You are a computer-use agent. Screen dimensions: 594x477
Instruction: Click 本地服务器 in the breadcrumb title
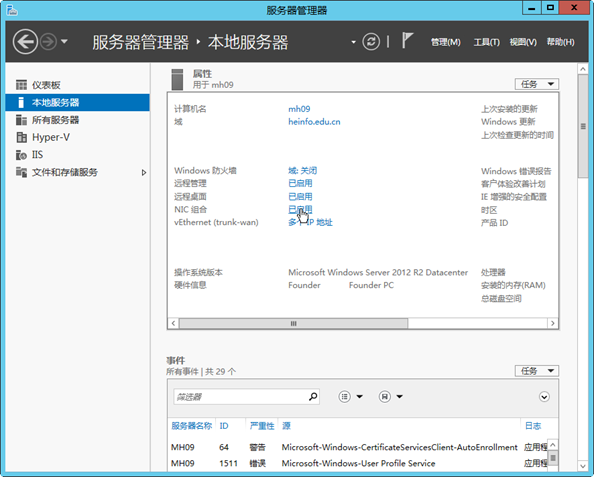click(x=248, y=42)
